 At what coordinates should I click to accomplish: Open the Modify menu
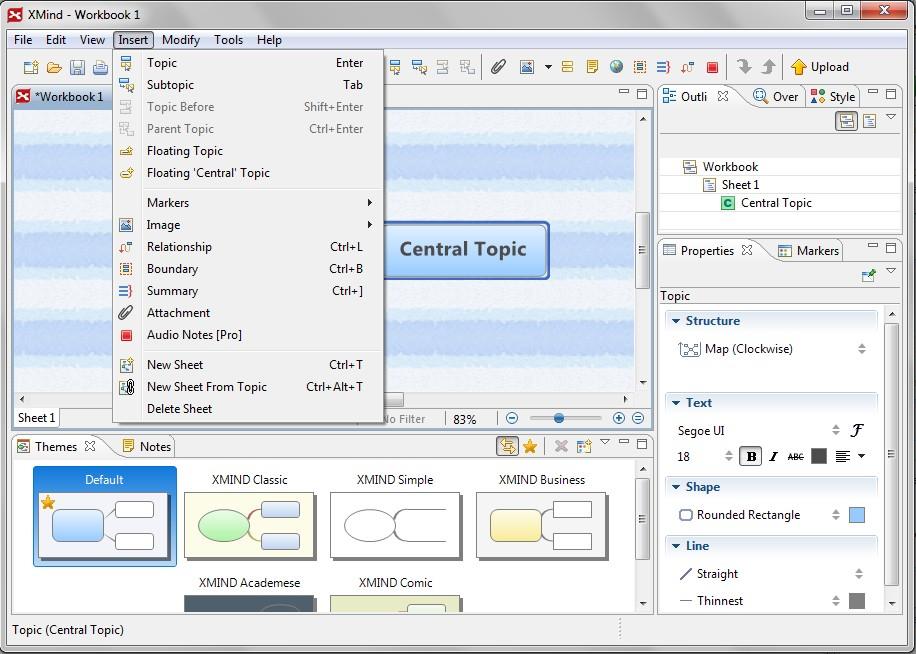pos(181,40)
